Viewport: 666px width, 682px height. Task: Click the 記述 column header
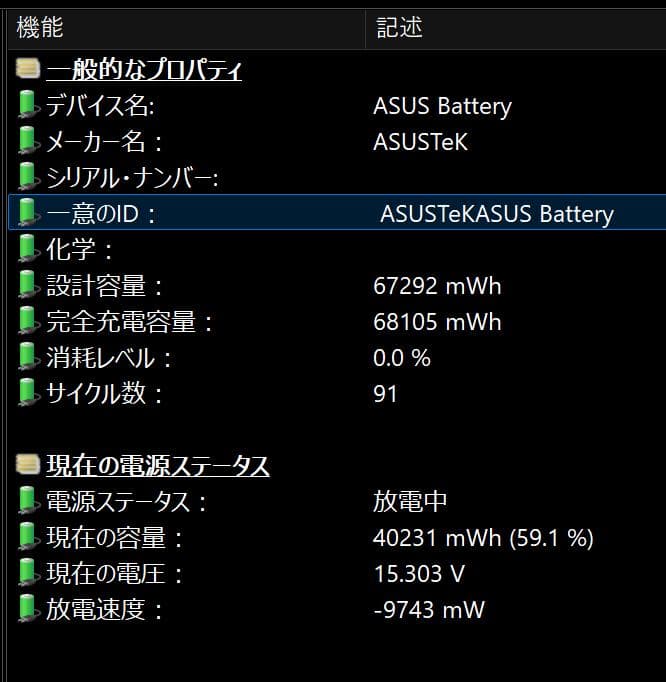tap(516, 28)
